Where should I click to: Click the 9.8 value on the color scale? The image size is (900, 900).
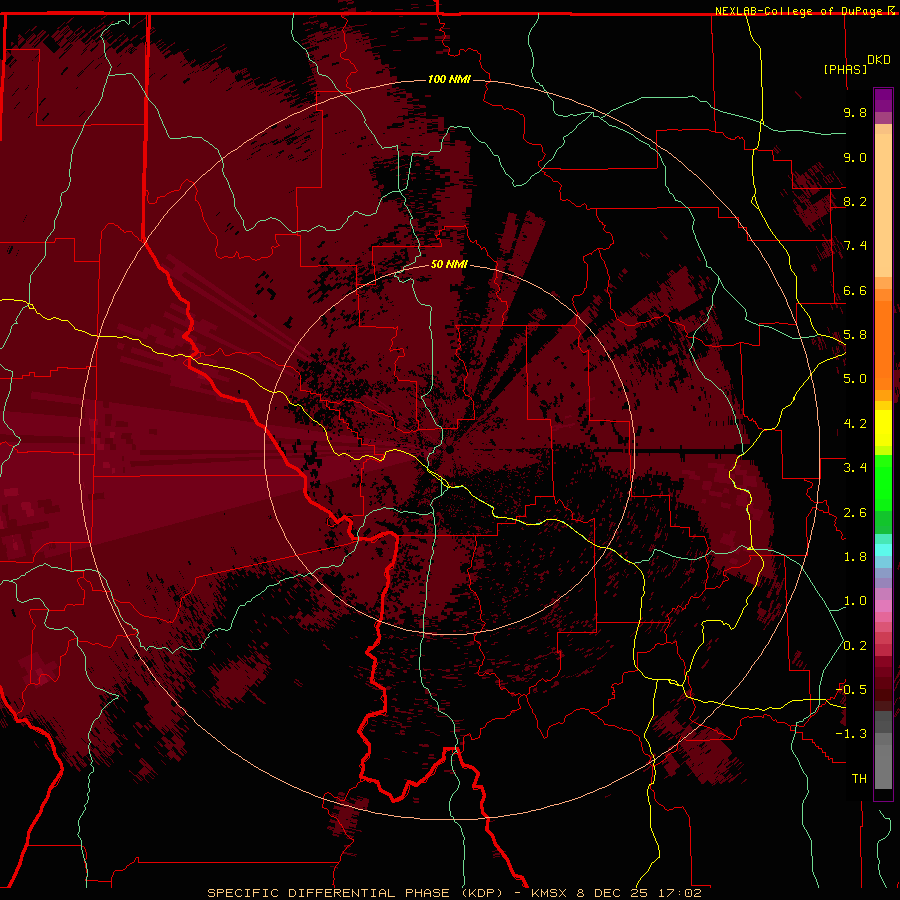point(855,112)
